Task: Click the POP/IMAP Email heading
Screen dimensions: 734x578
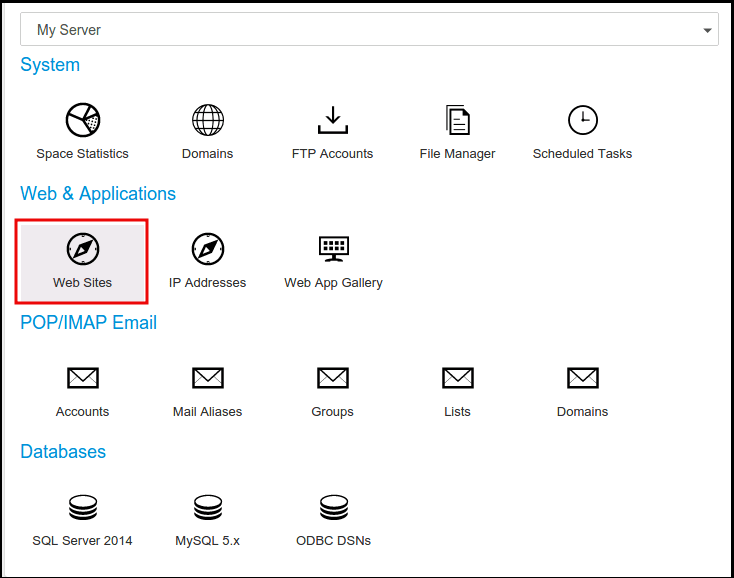Action: tap(89, 323)
